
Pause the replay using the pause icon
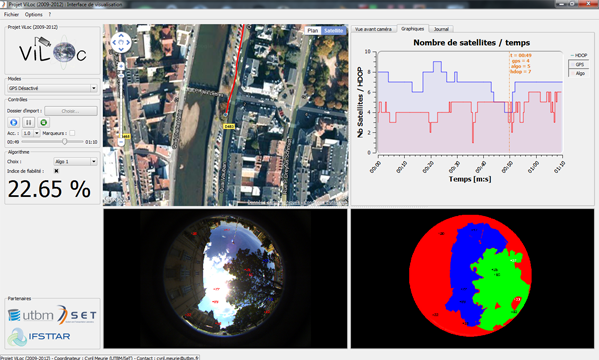tap(28, 123)
